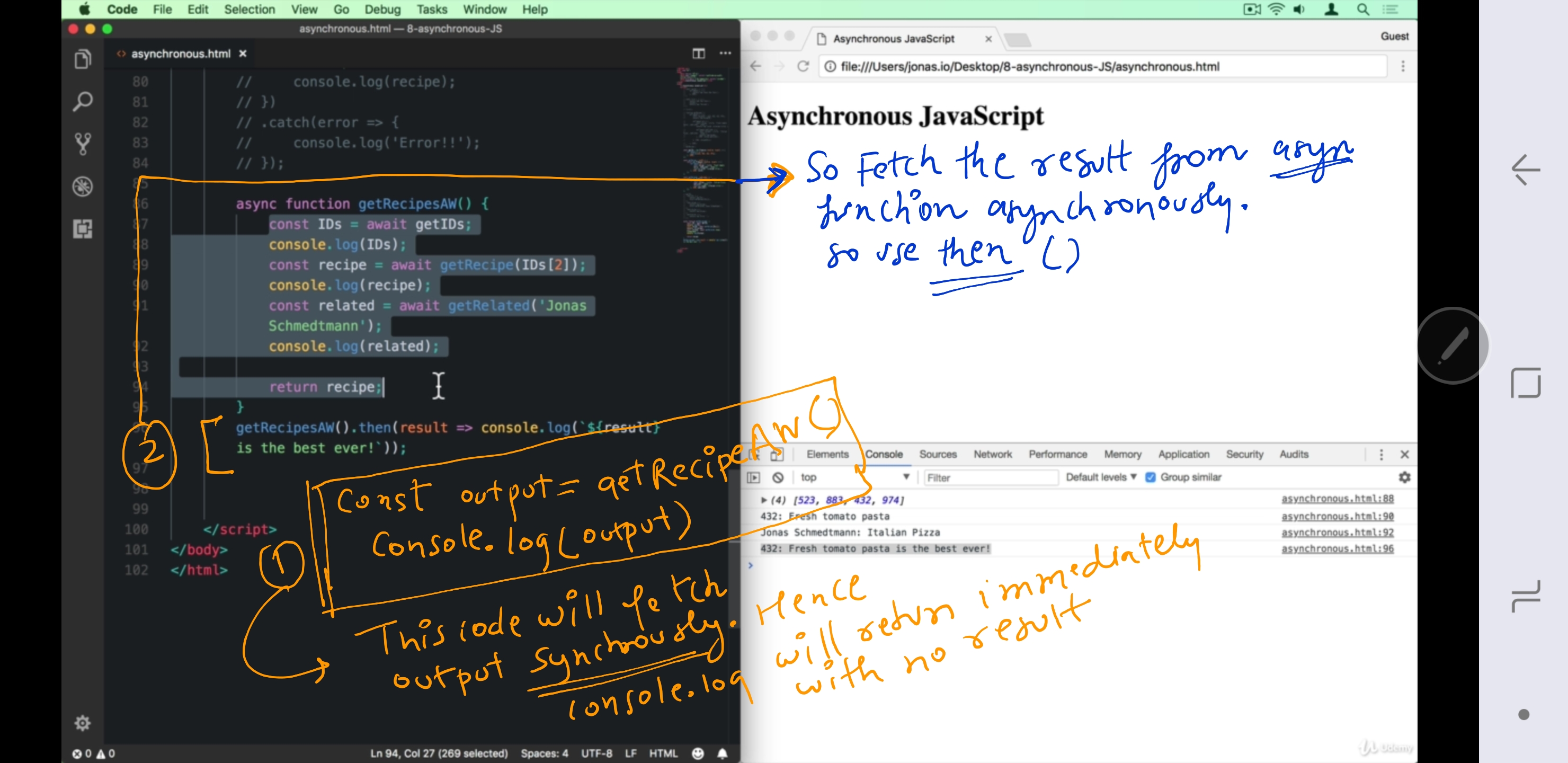Click Spaces: 4 indentation setting
The image size is (1568, 763).
(x=544, y=753)
